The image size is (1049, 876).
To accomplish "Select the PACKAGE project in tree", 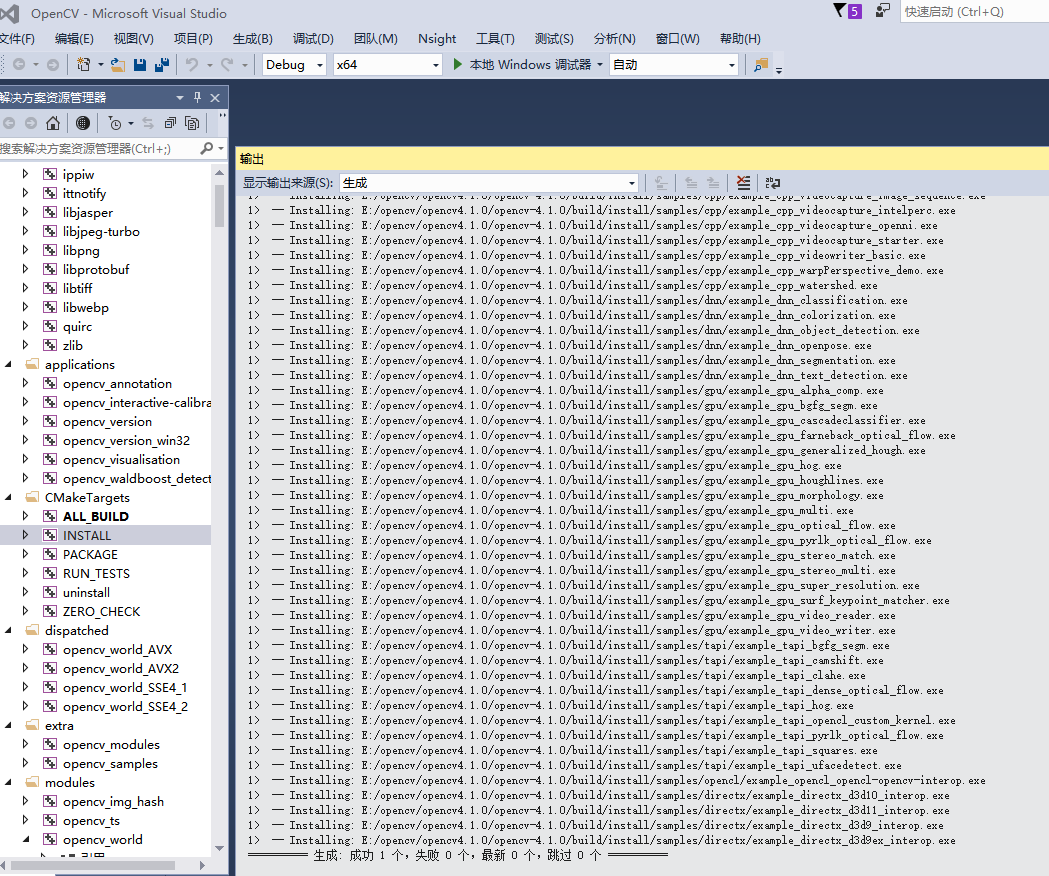I will tap(90, 554).
